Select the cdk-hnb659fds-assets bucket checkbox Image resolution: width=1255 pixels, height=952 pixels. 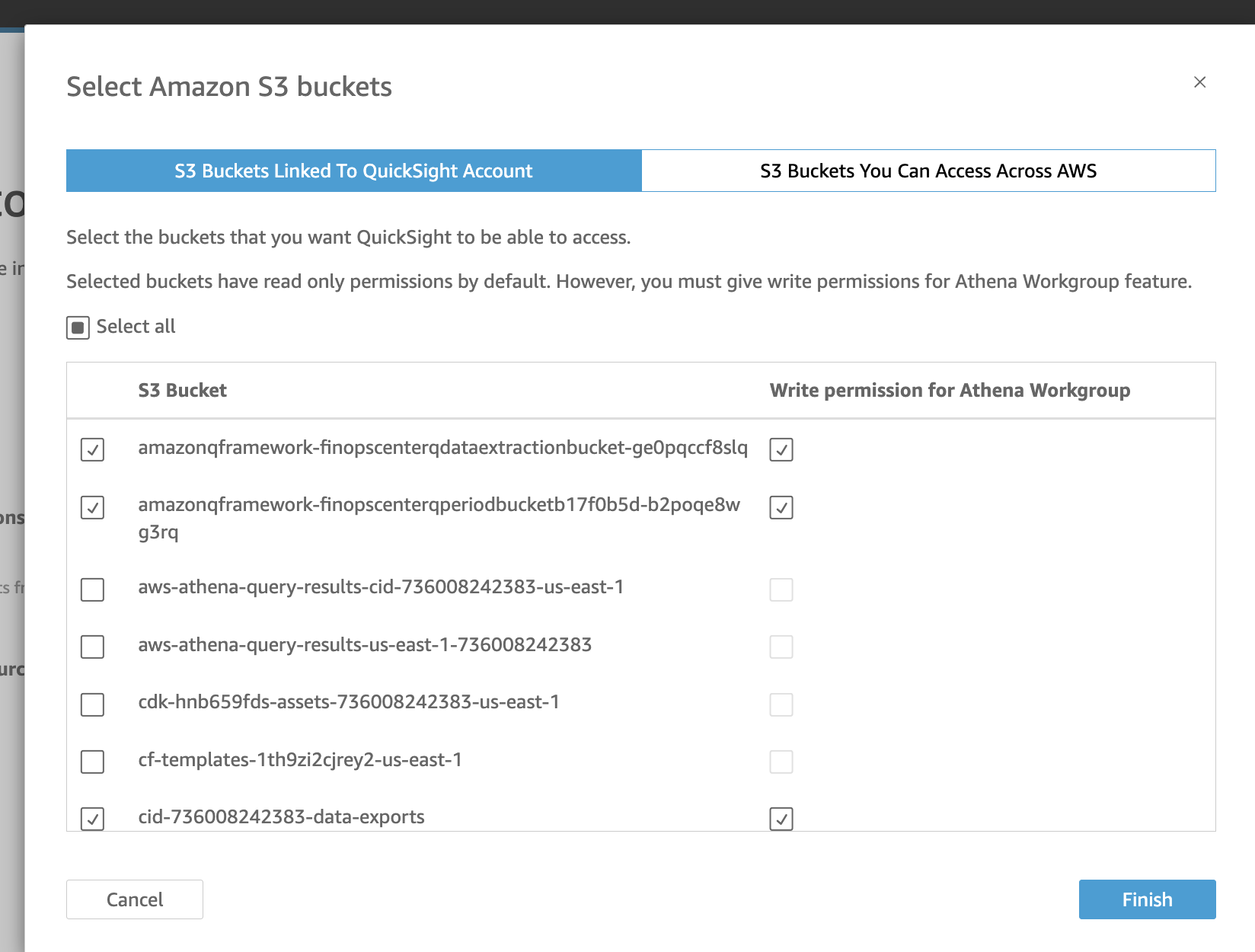(93, 704)
